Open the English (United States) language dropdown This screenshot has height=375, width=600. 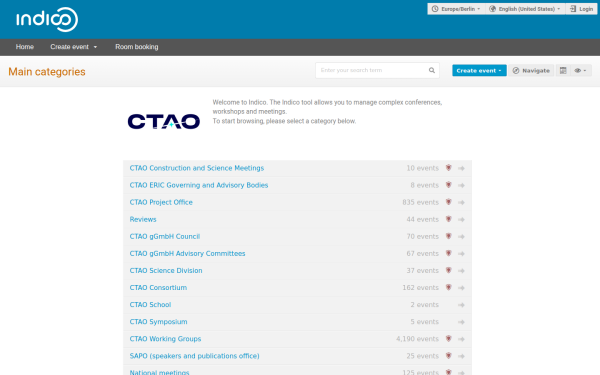point(525,9)
